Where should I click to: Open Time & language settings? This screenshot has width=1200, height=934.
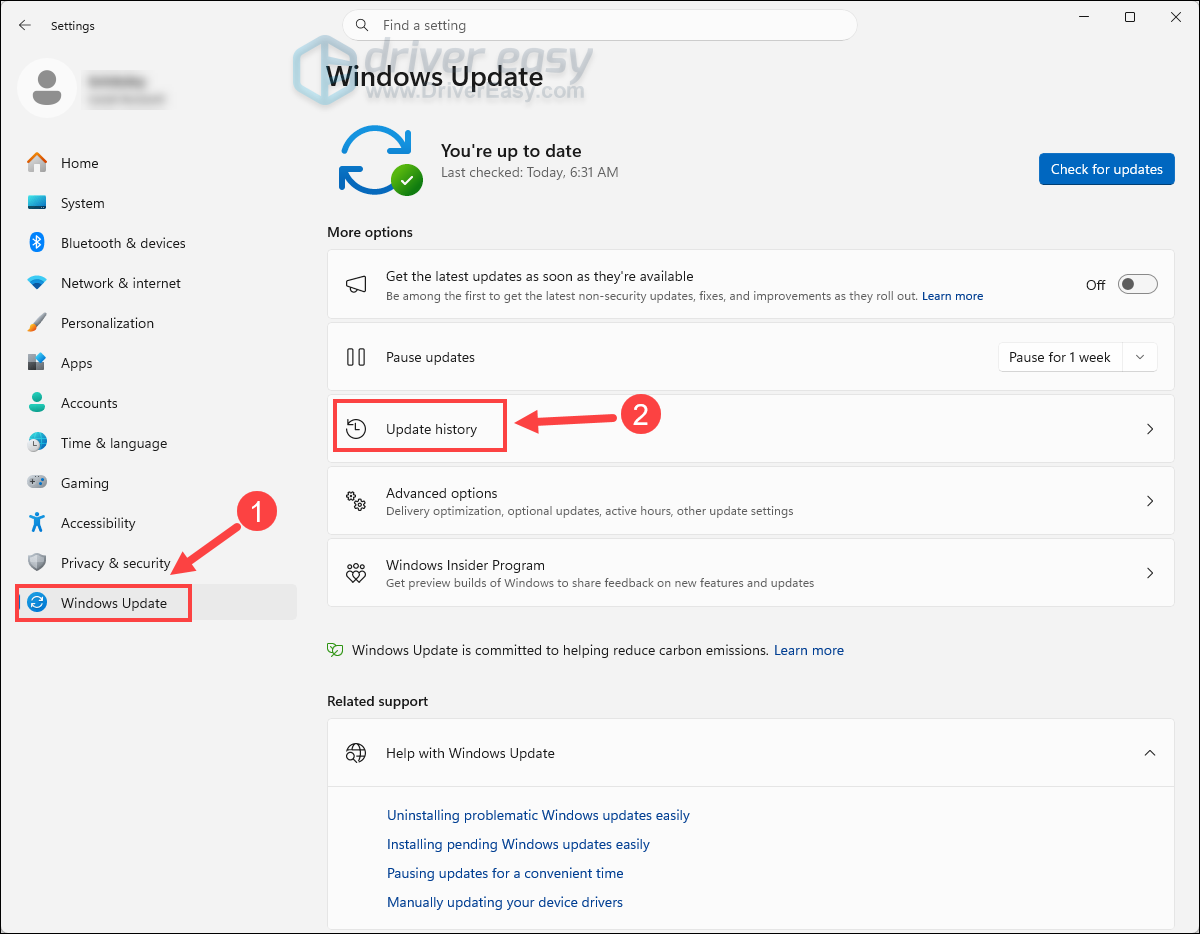(x=157, y=443)
